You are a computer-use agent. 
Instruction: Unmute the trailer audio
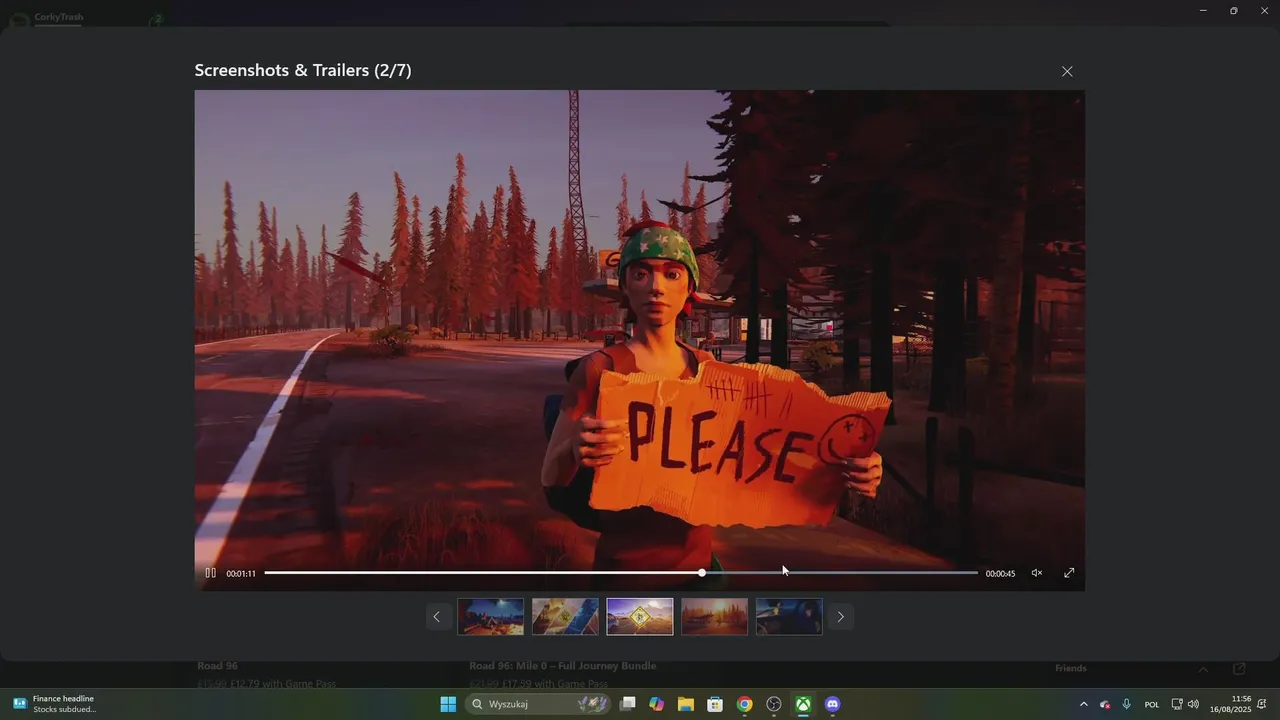[1037, 573]
